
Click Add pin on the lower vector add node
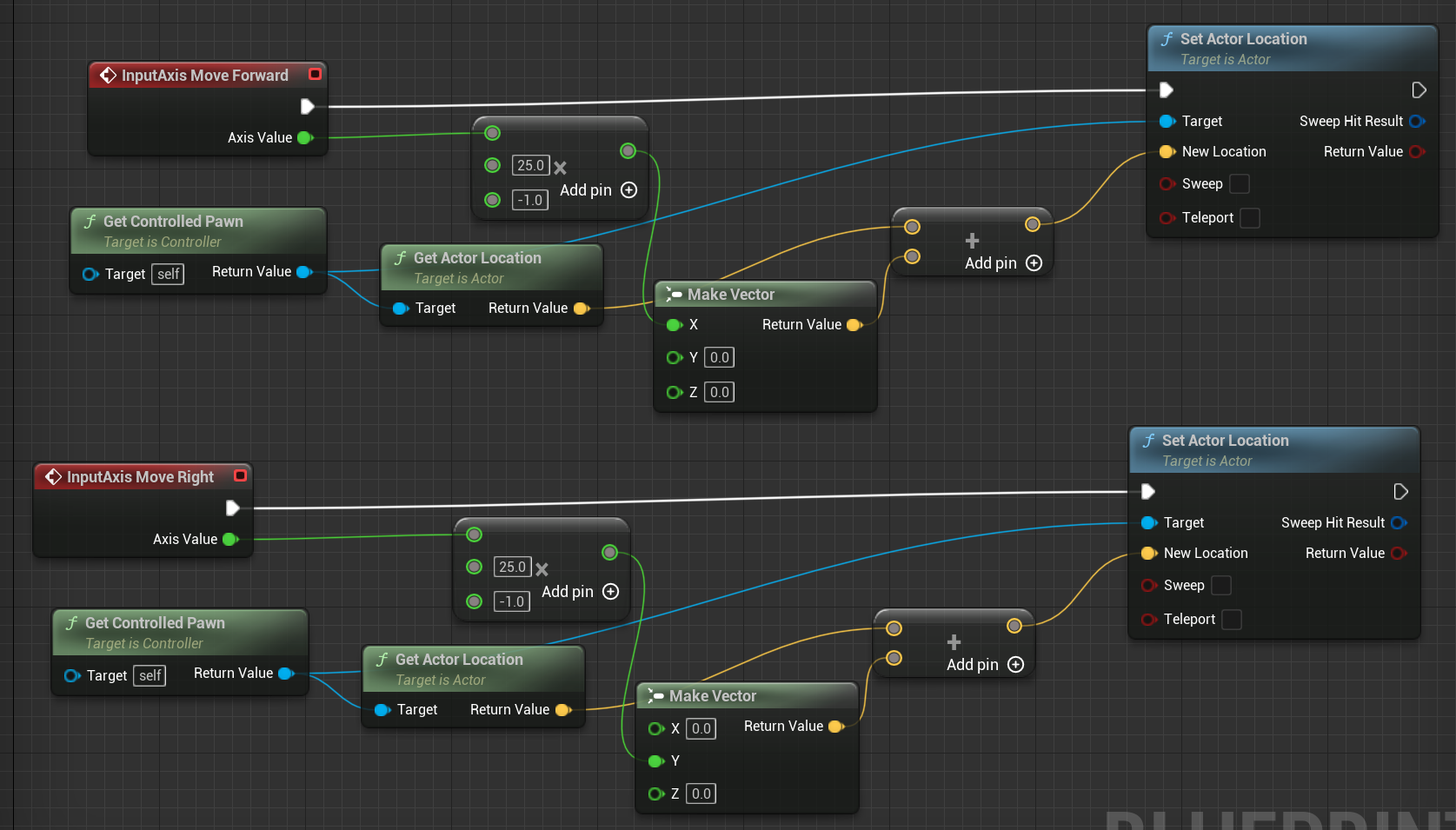point(986,665)
